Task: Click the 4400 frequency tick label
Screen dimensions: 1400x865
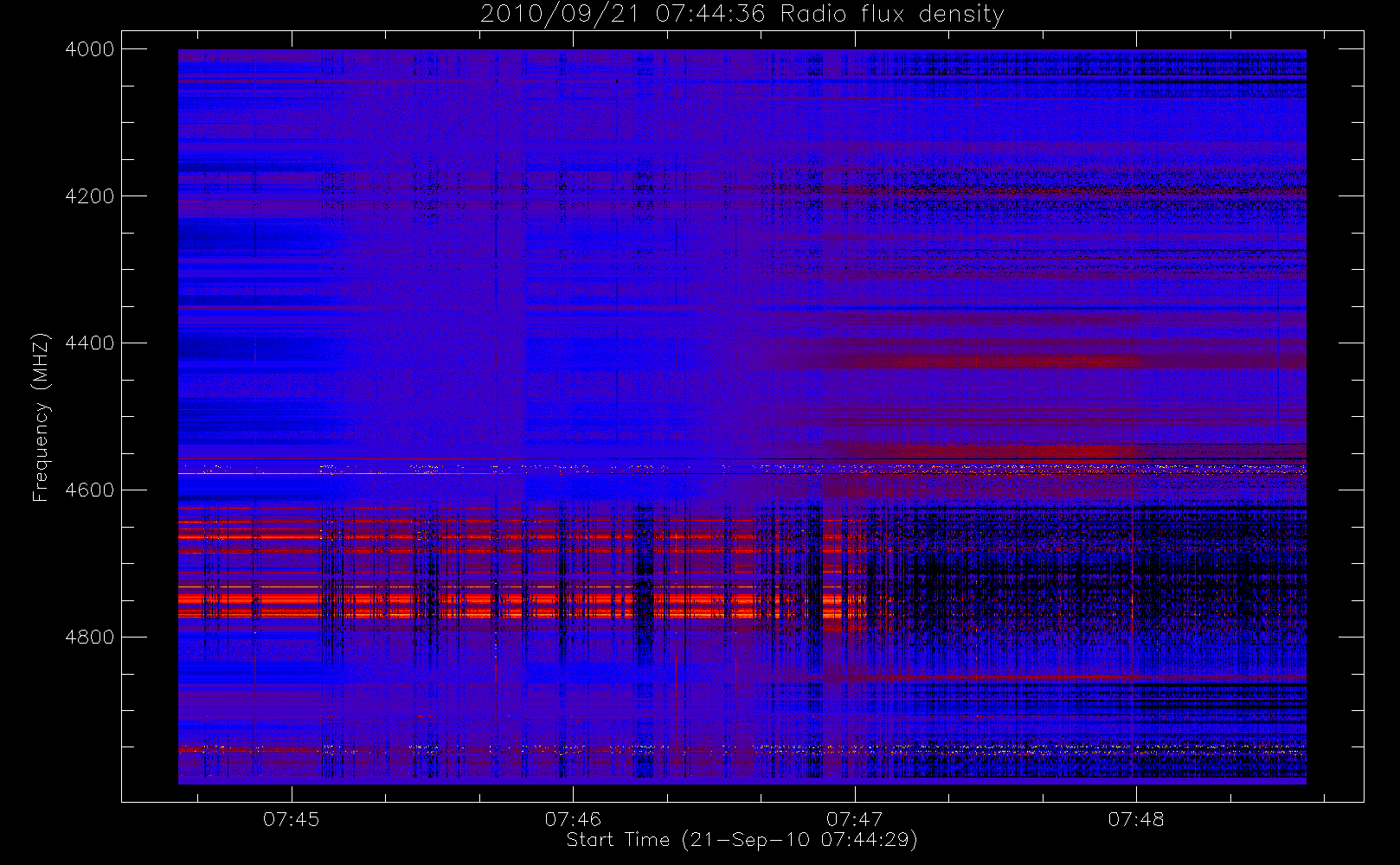Action: (x=90, y=343)
